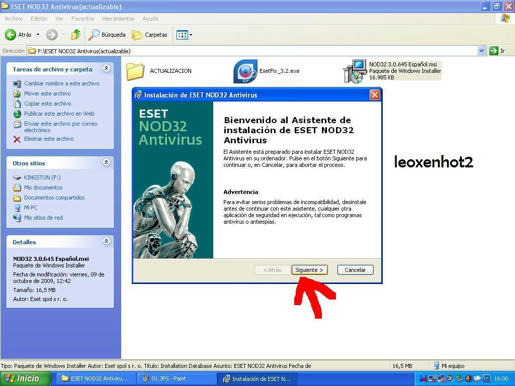
Task: Click the email envelope icon in tasks
Action: pyautogui.click(x=17, y=124)
